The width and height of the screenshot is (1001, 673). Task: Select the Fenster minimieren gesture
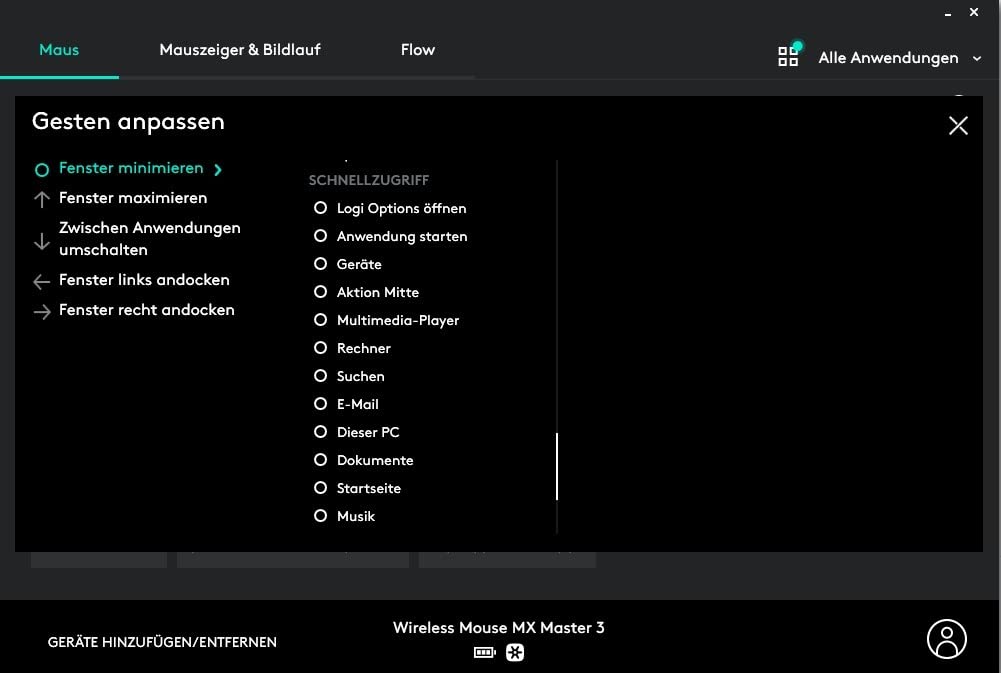tap(131, 168)
